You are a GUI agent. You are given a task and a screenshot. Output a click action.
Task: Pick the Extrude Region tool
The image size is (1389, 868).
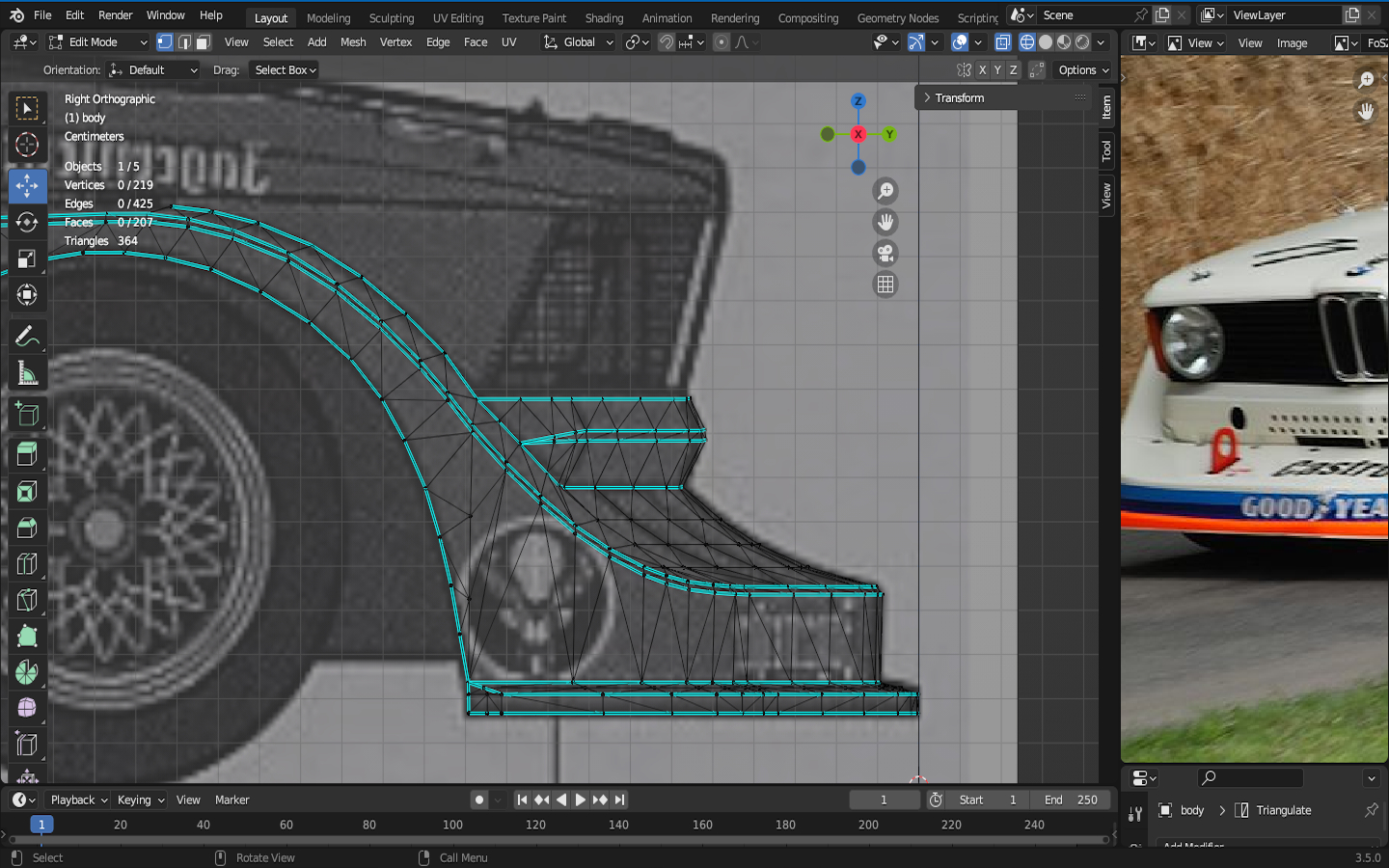click(x=27, y=453)
